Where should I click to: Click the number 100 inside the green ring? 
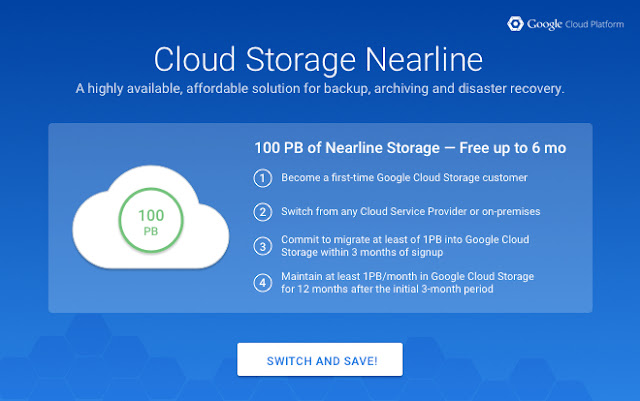(152, 216)
